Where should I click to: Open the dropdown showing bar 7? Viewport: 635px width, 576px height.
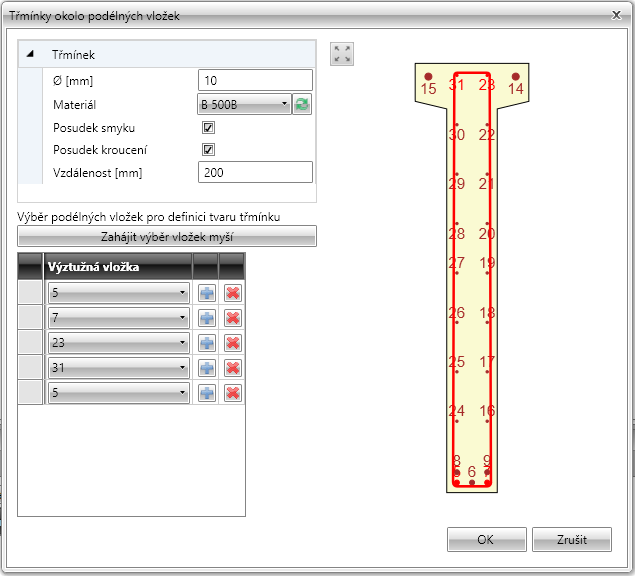click(119, 318)
